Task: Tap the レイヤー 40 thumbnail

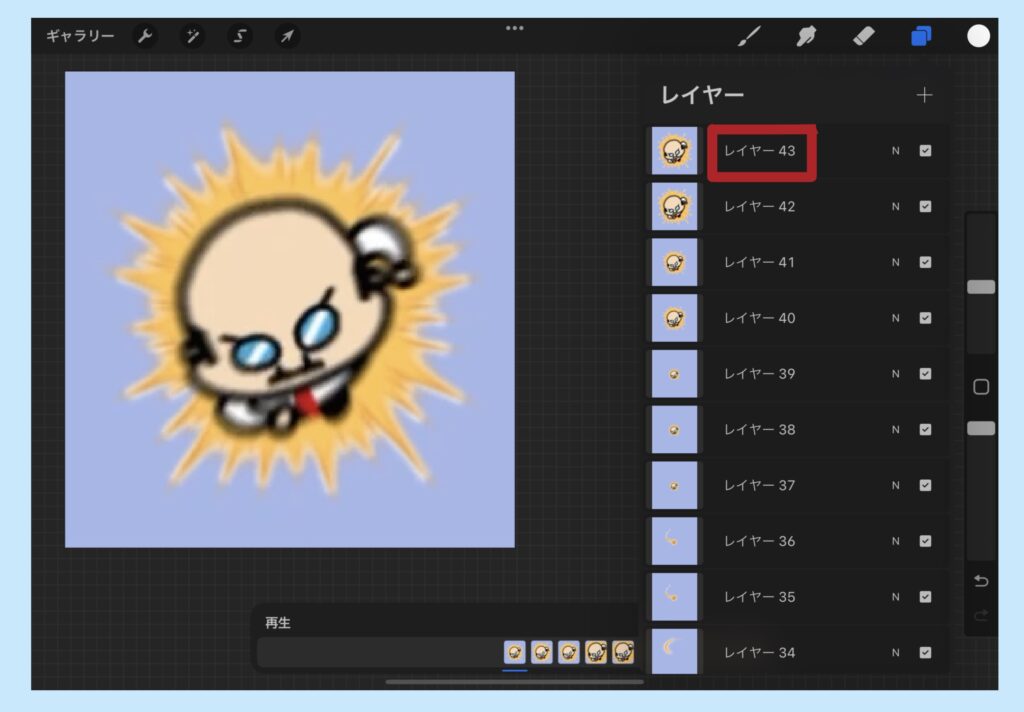Action: click(675, 318)
